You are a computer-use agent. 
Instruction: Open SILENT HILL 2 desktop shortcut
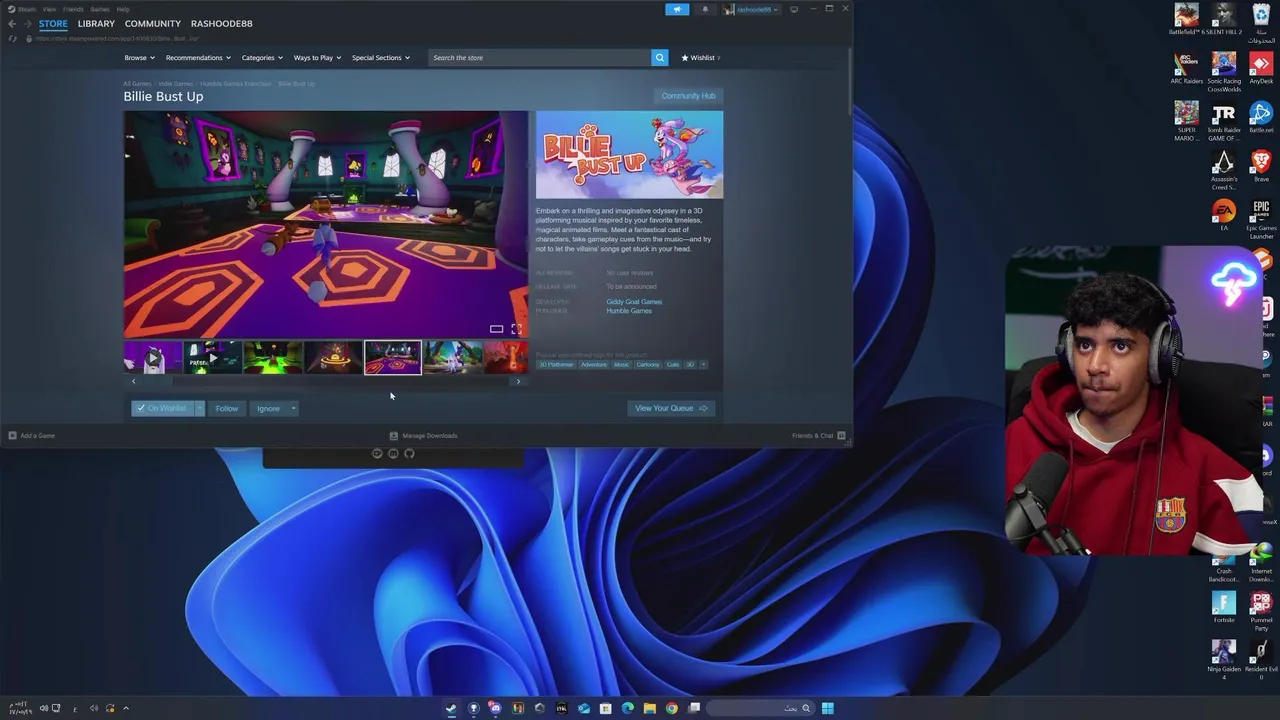(1224, 20)
